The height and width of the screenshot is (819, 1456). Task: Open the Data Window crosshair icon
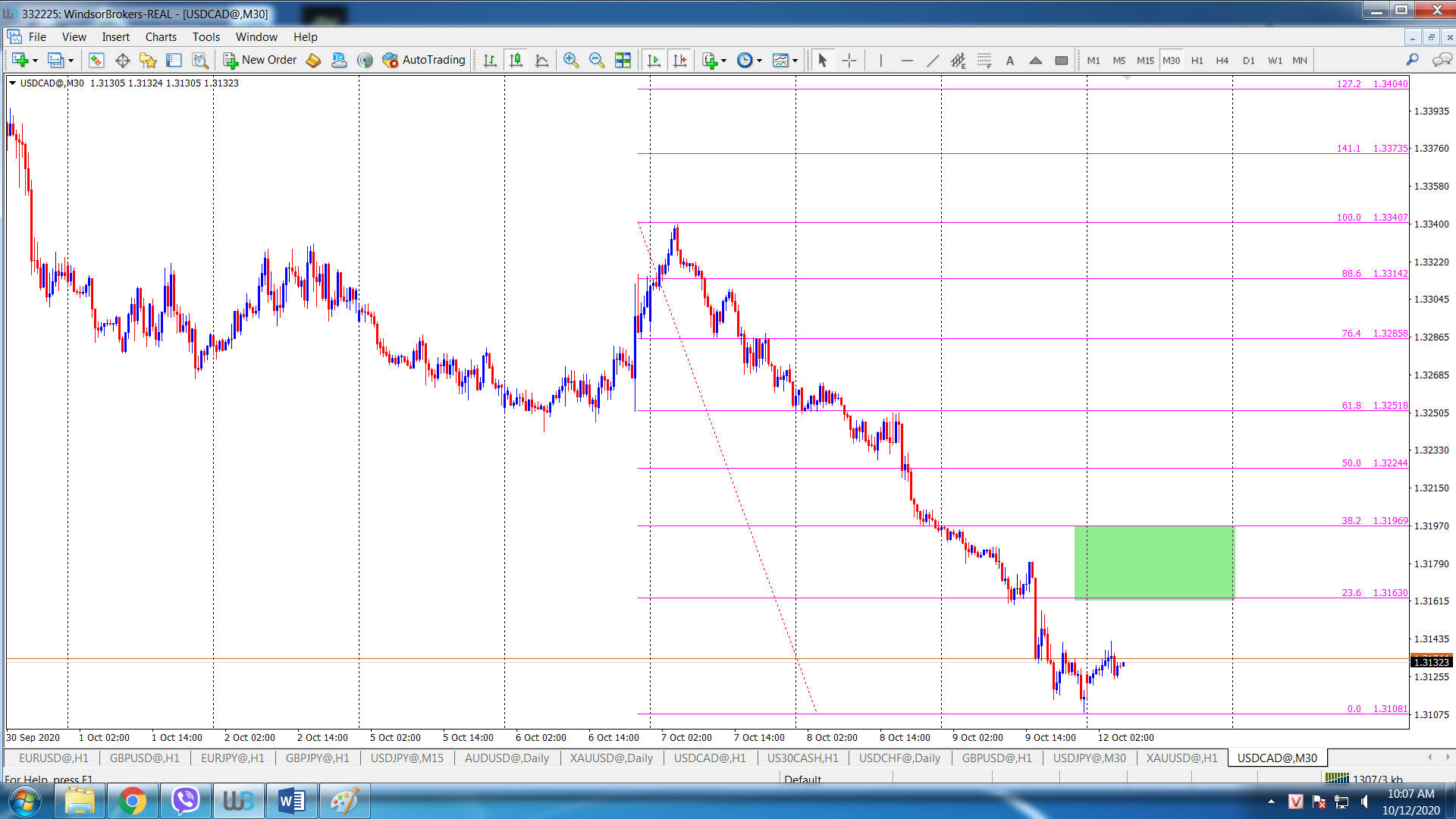point(122,61)
